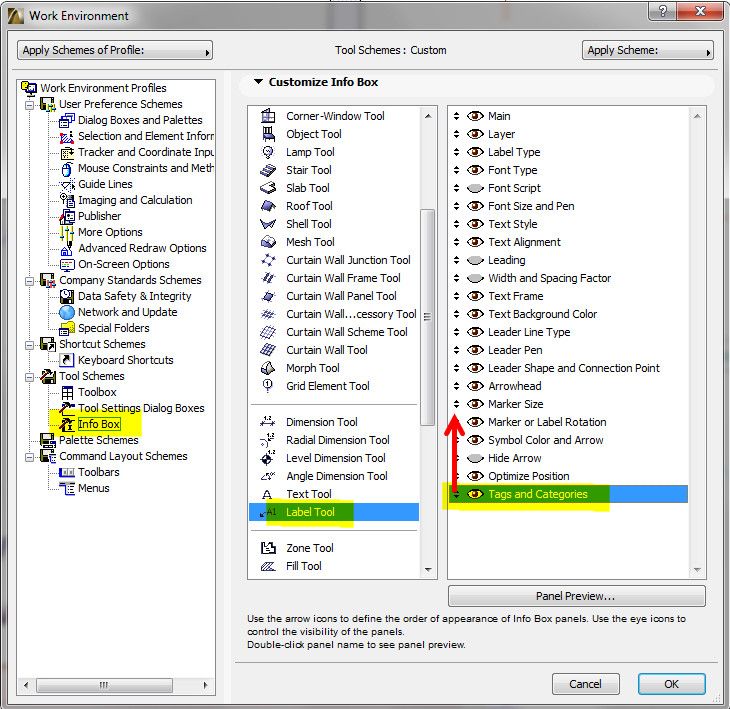Viewport: 730px width, 709px height.
Task: Open Apply Schemes of Profile dropdown
Action: (x=115, y=50)
